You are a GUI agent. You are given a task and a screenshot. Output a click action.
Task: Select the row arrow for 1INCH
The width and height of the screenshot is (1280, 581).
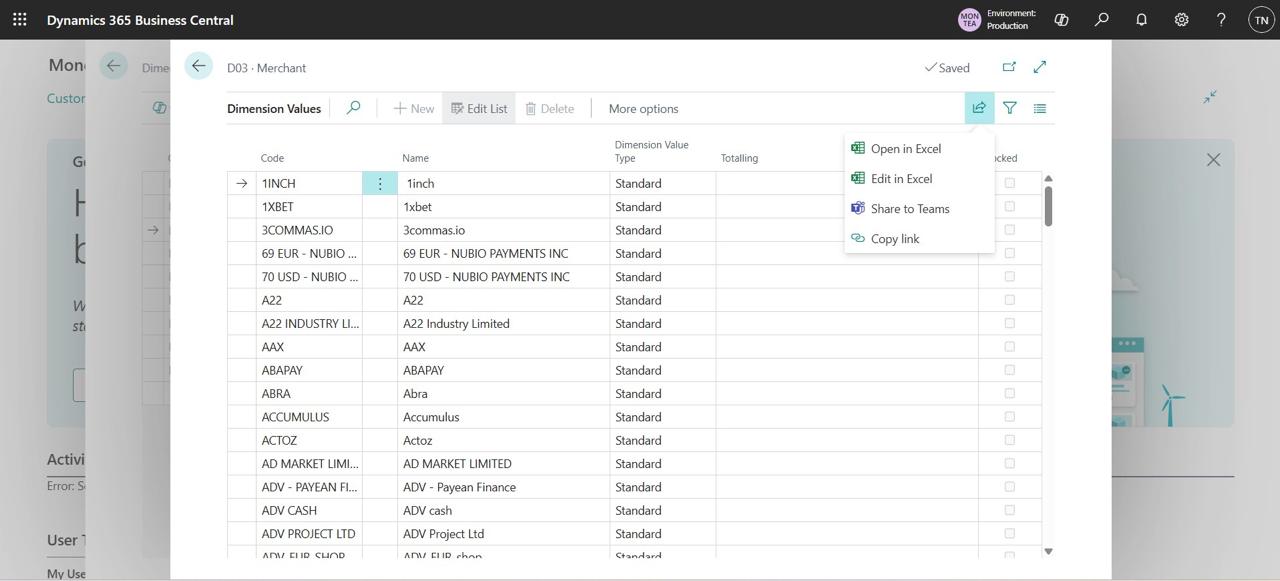tap(242, 183)
